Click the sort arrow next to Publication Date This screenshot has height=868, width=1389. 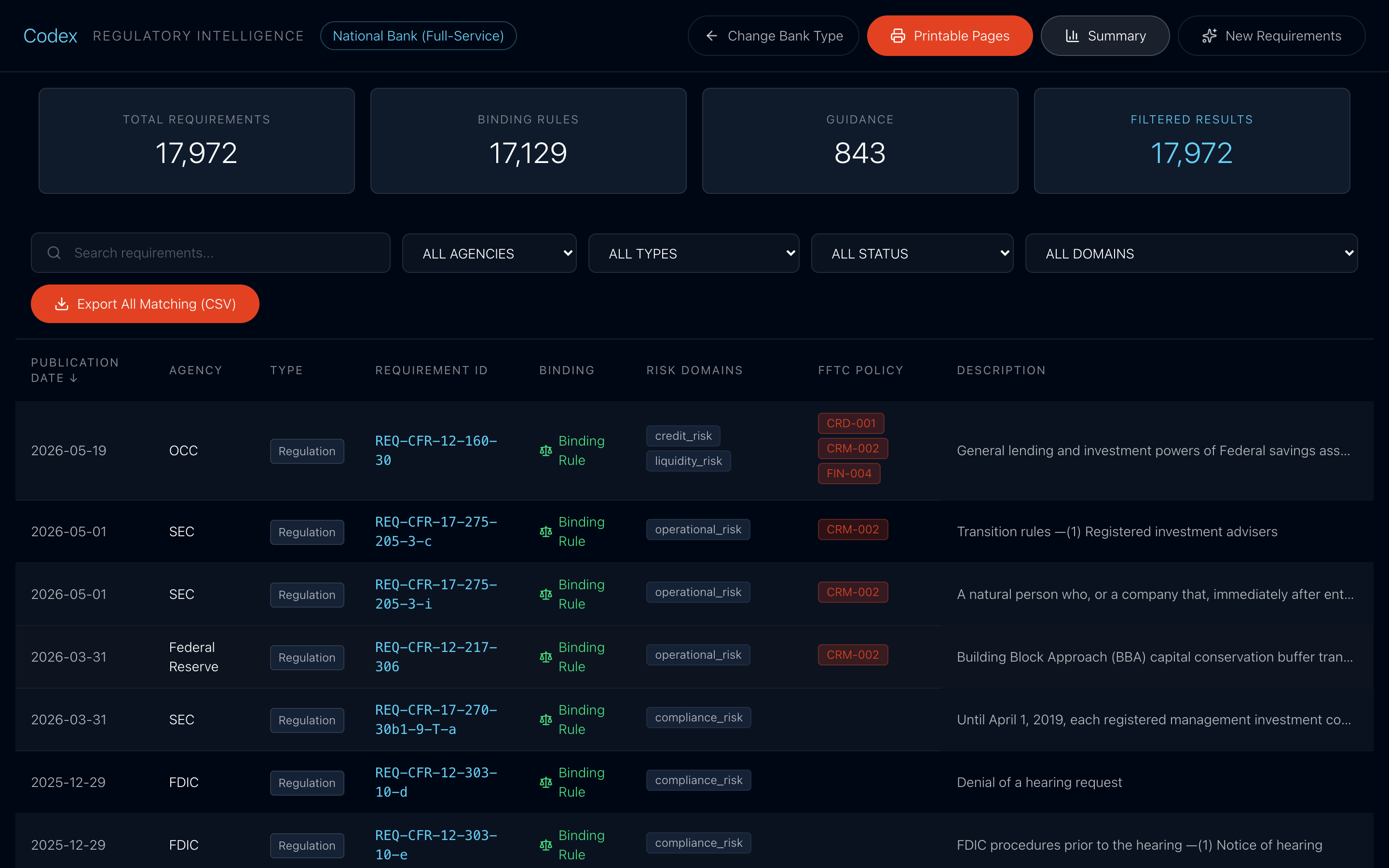click(73, 379)
